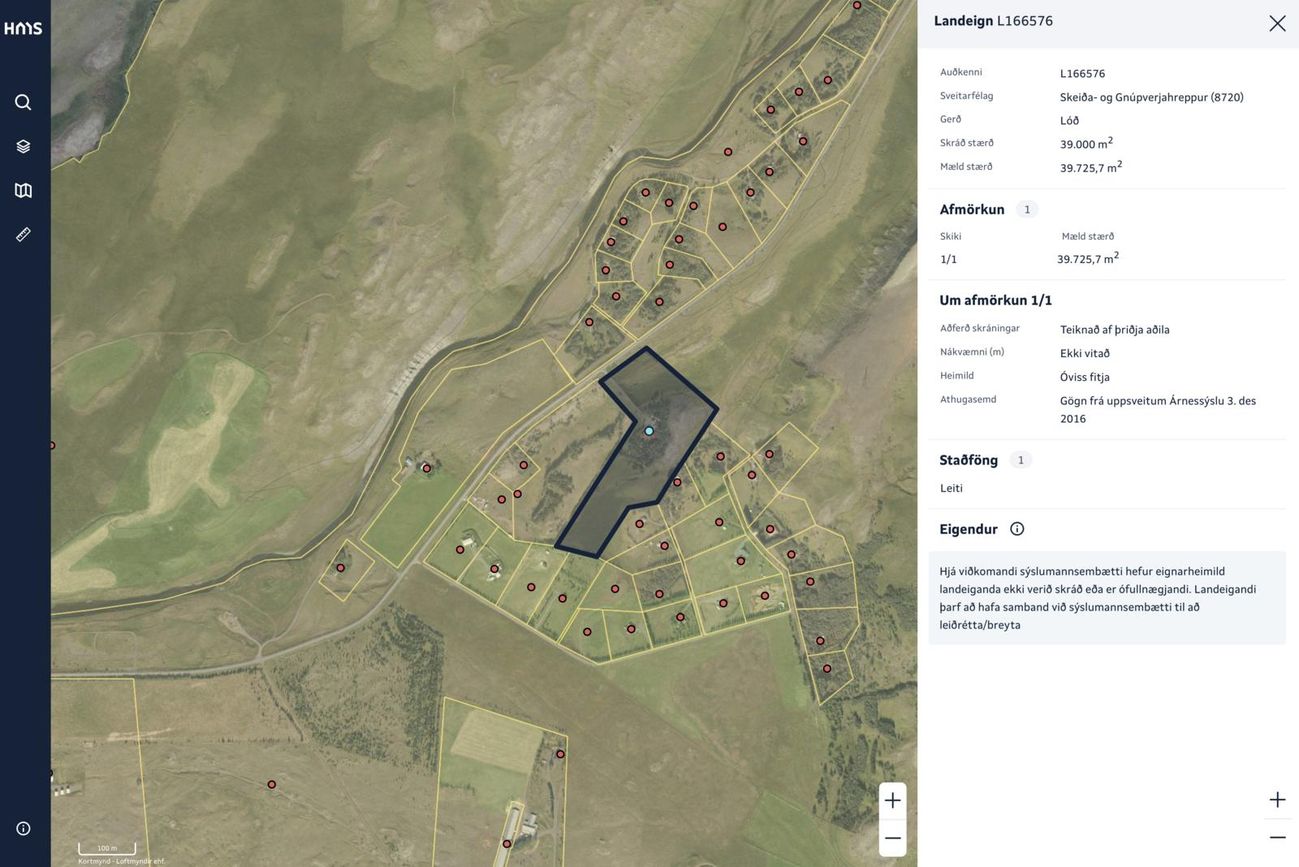Select the ruler measuring tool
The image size is (1299, 867).
coord(23,234)
